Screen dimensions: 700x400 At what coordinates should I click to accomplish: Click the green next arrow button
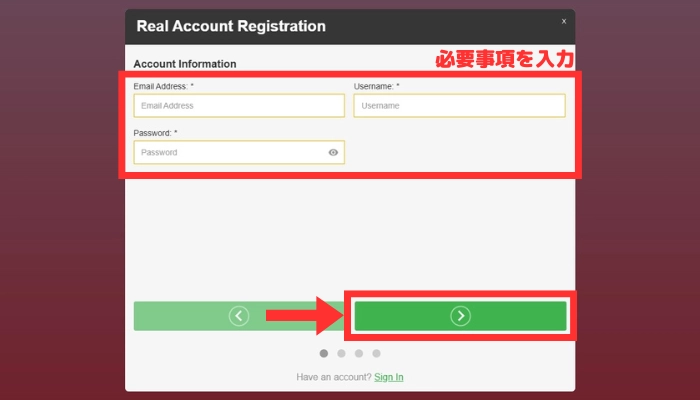pyautogui.click(x=460, y=316)
